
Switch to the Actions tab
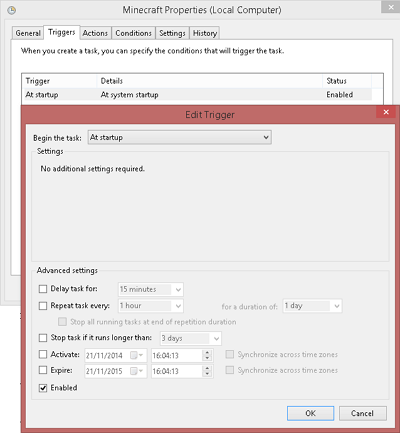click(95, 33)
